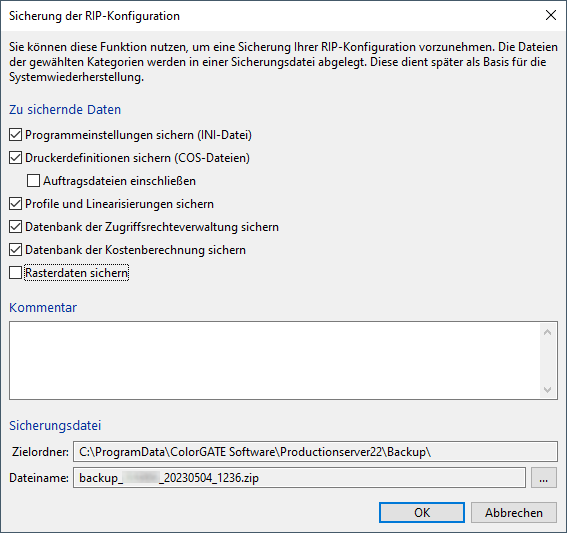Uncheck Programmeinstellungen sichern (INI-Datei)

15,135
